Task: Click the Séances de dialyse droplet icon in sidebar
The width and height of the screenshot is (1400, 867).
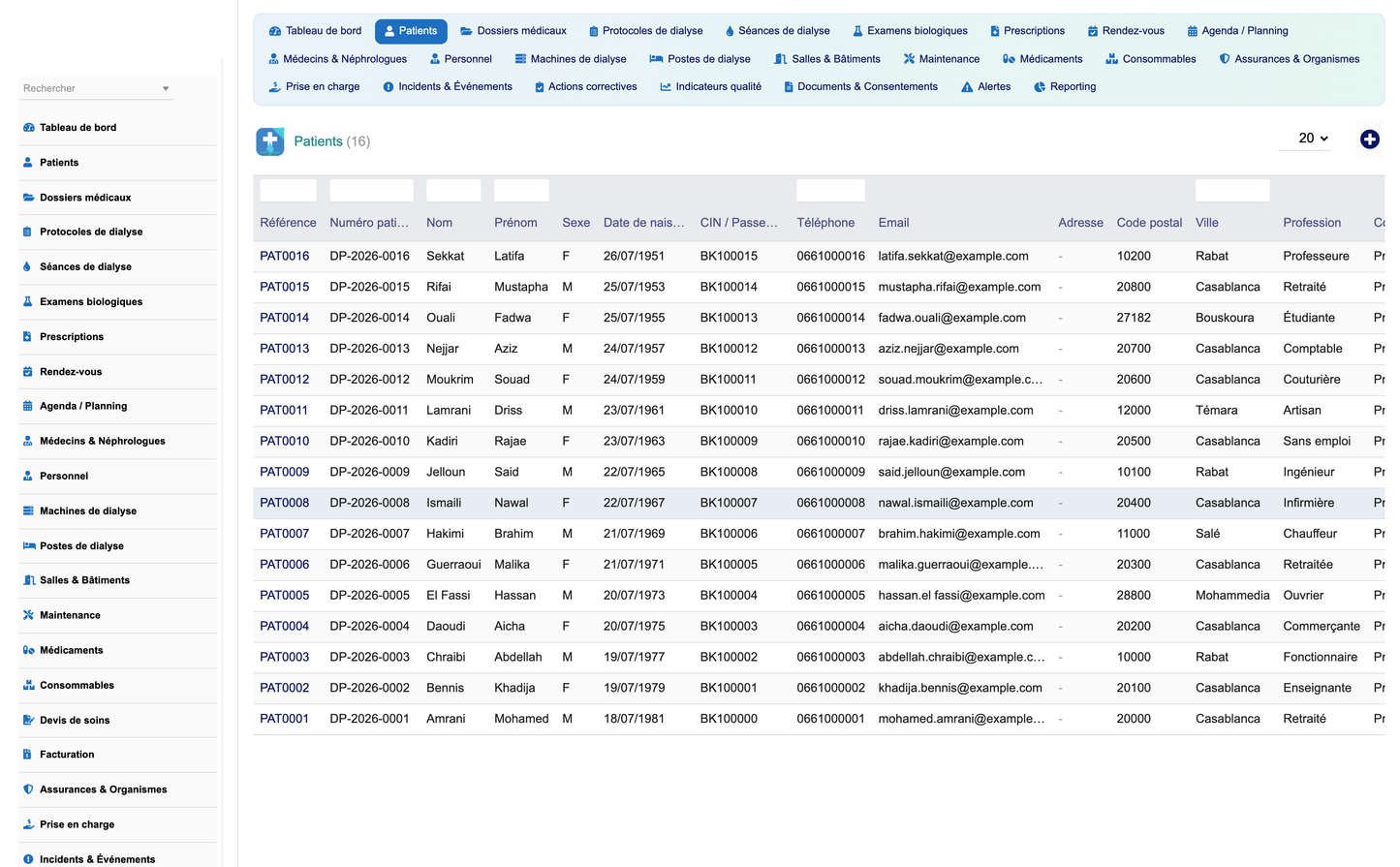Action: point(27,266)
